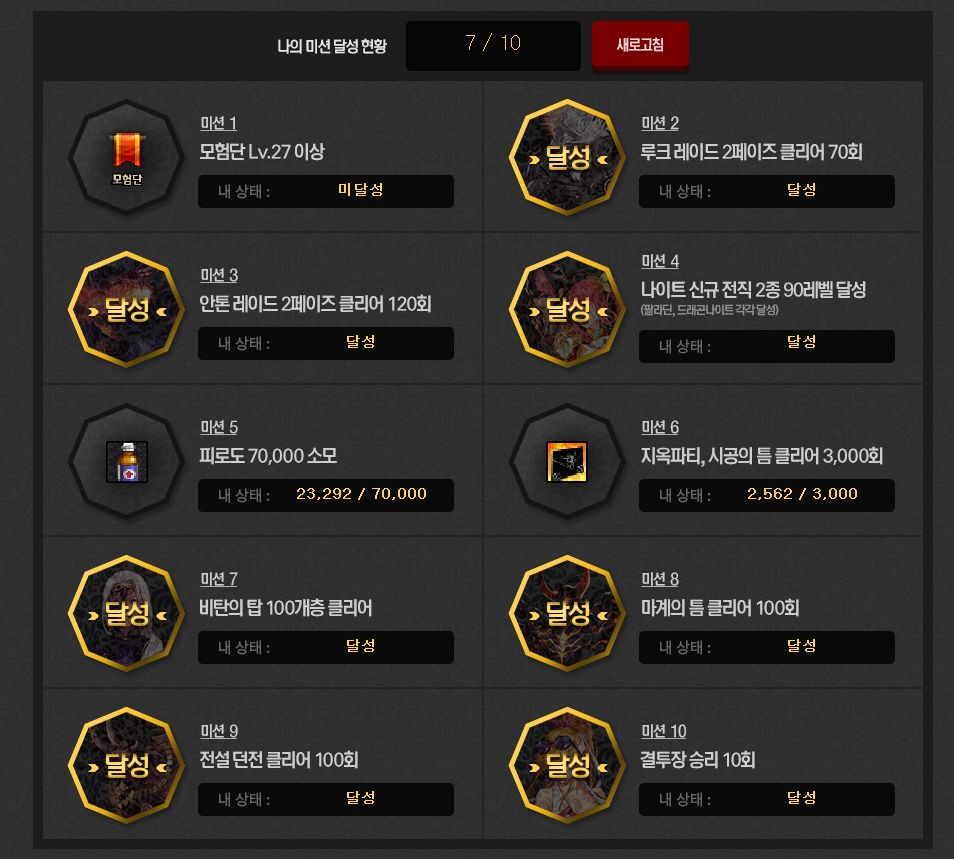
Task: Open the 미션 10 title link
Action: pyautogui.click(x=663, y=731)
